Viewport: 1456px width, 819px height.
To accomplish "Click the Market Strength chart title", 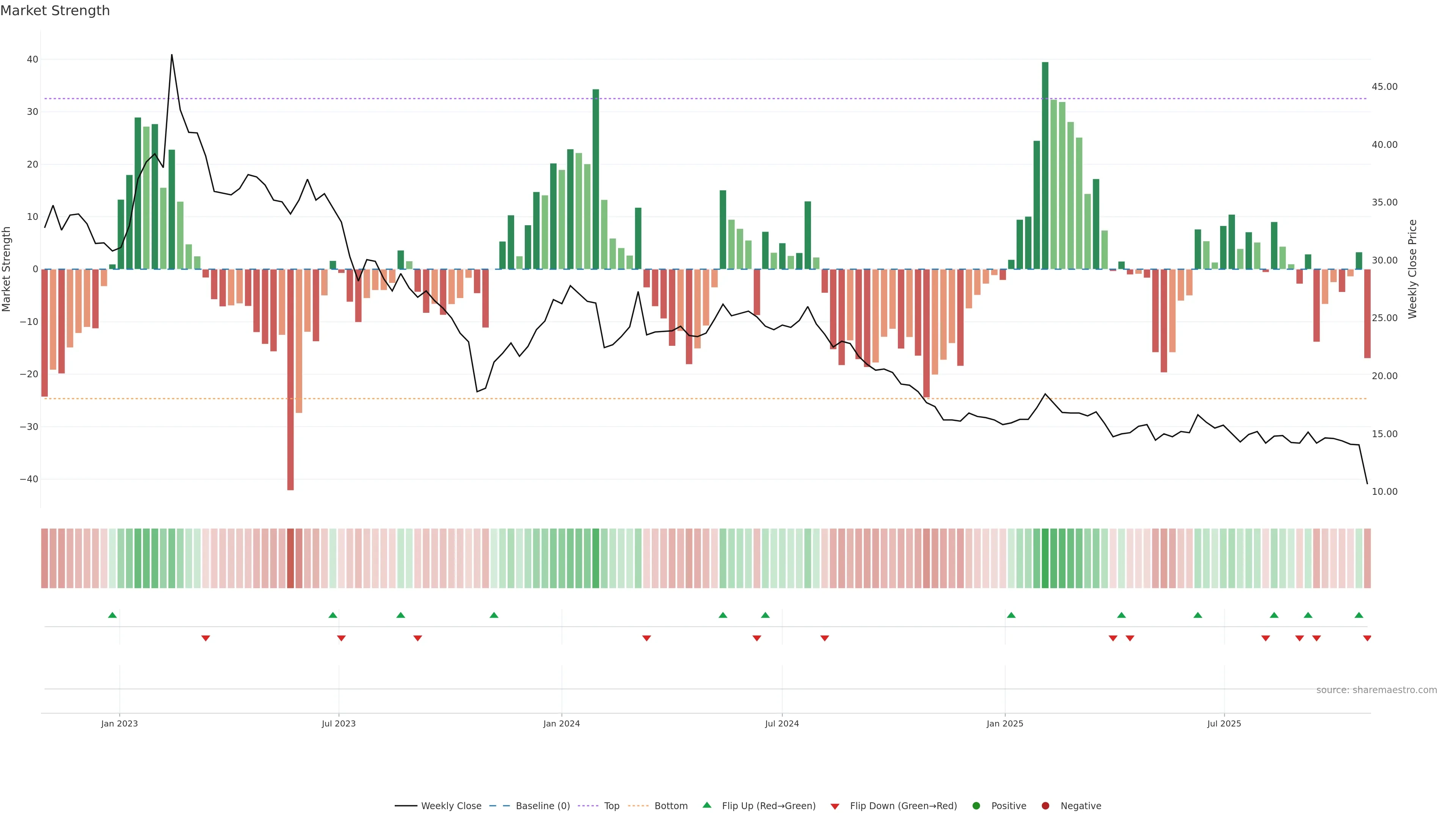I will (55, 11).
